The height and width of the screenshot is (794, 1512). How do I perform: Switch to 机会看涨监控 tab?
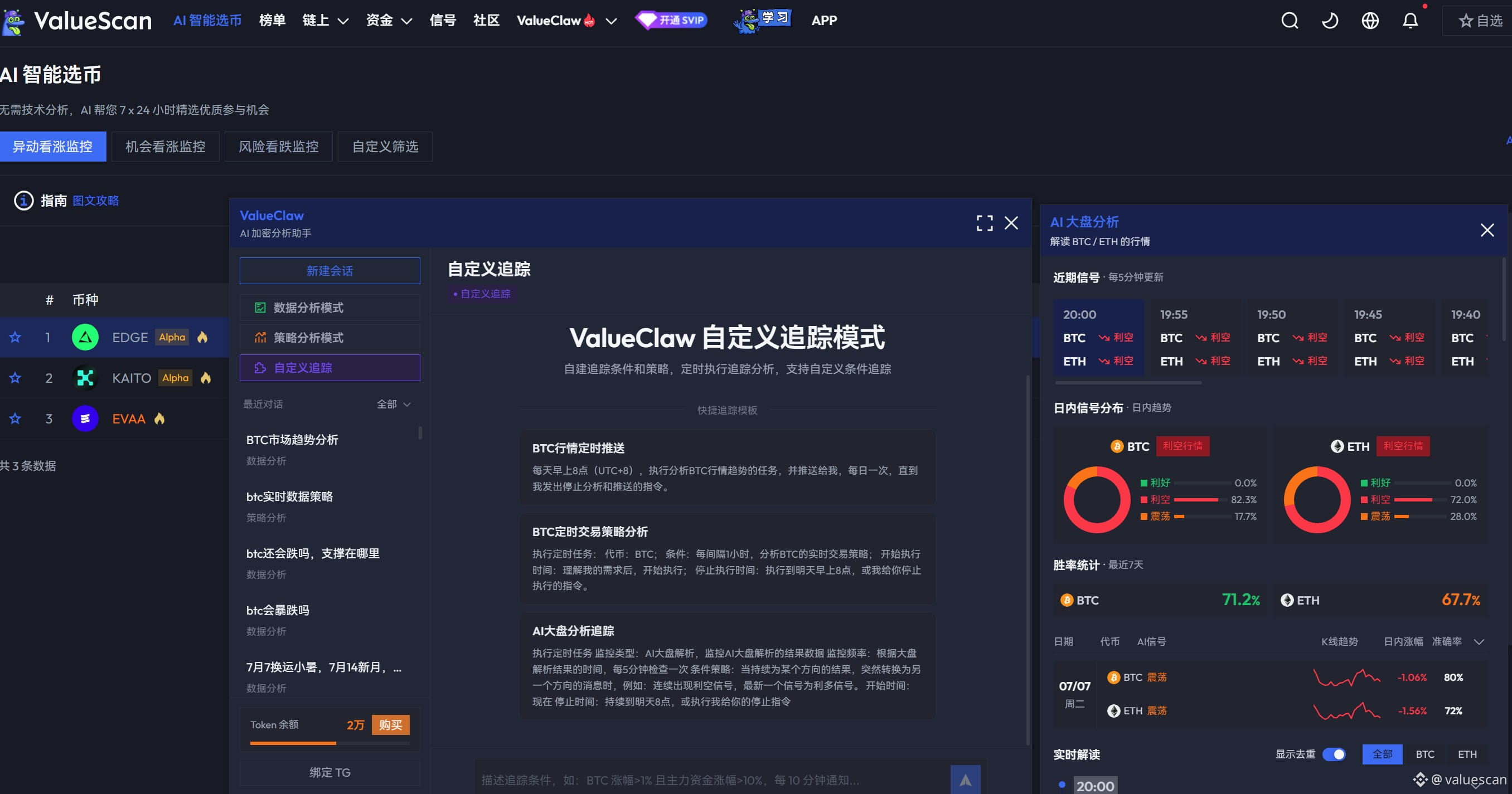pyautogui.click(x=166, y=146)
